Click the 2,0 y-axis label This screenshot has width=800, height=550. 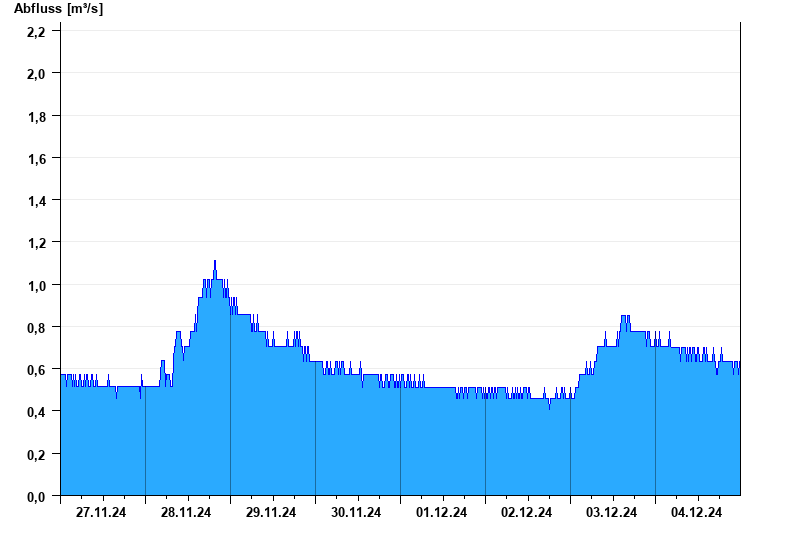point(36,74)
